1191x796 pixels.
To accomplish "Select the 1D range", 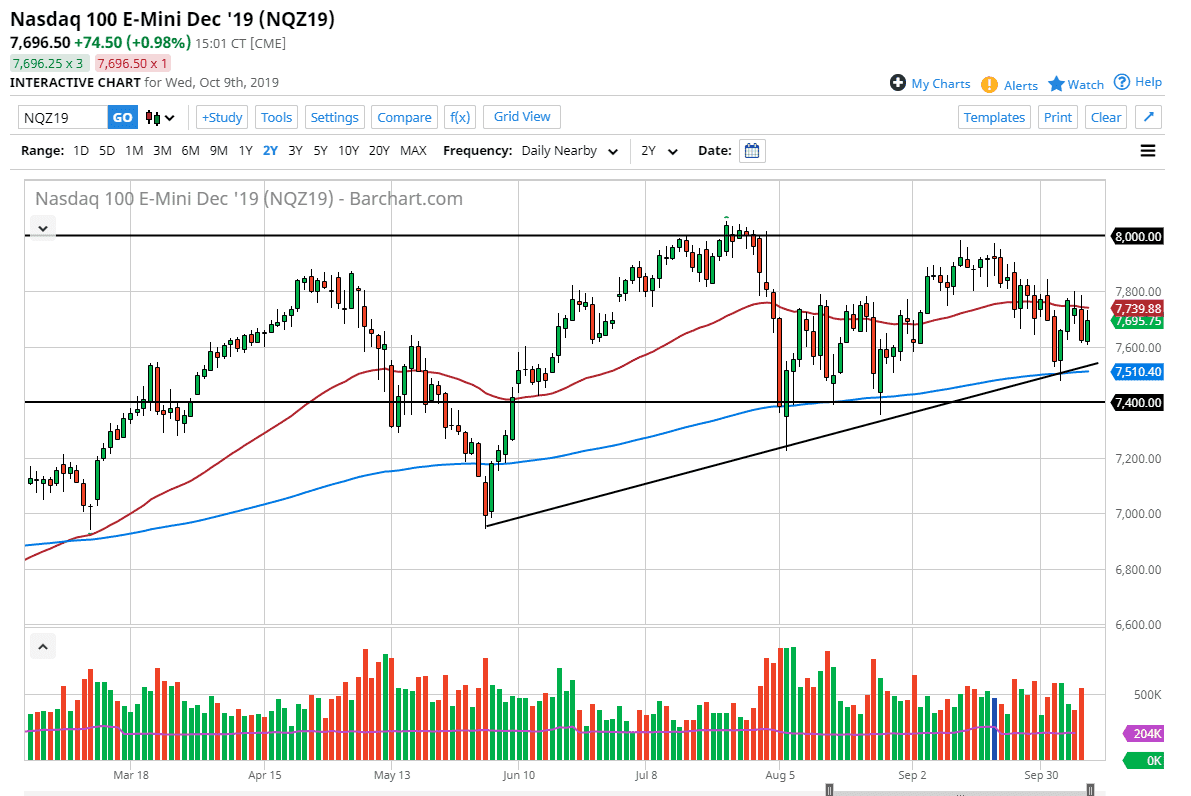I will point(81,150).
